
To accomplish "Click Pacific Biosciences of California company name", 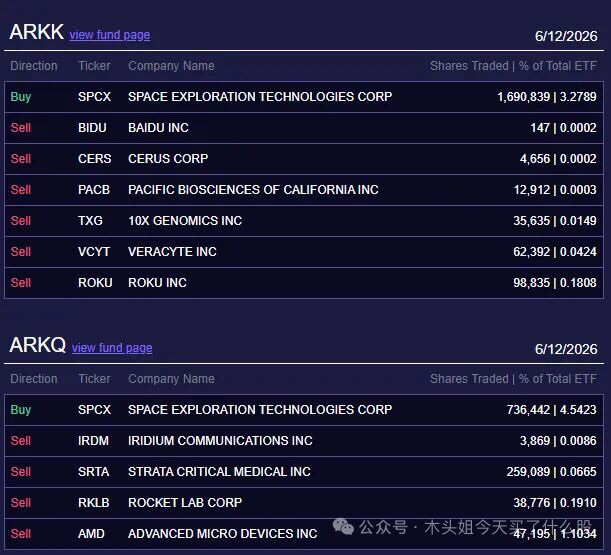I will [253, 190].
